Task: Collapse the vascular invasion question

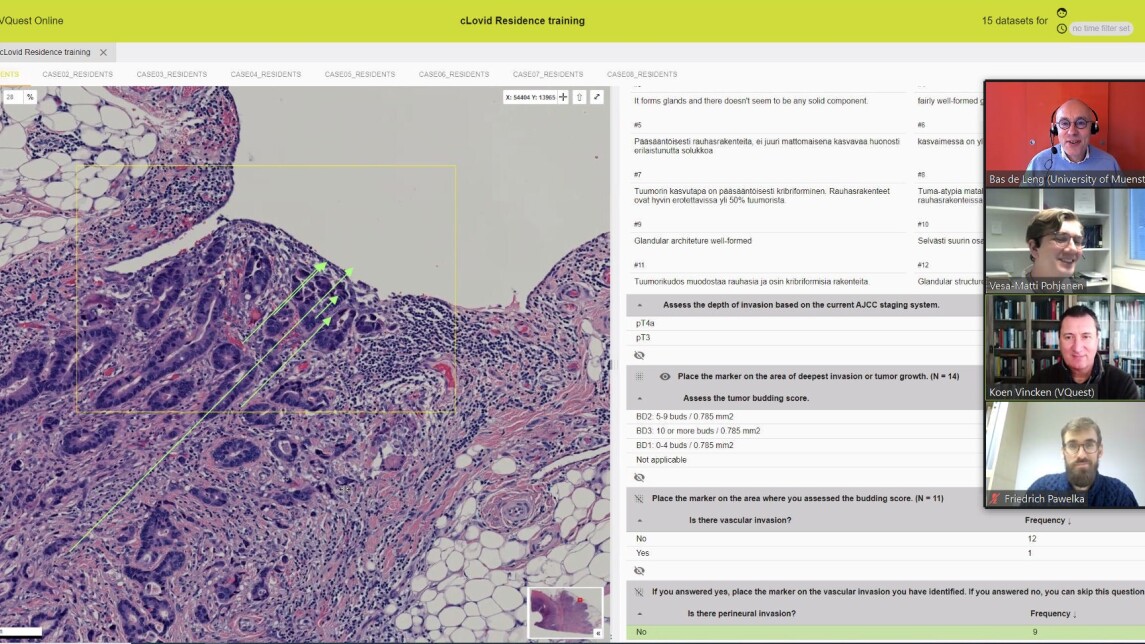Action: click(x=640, y=520)
